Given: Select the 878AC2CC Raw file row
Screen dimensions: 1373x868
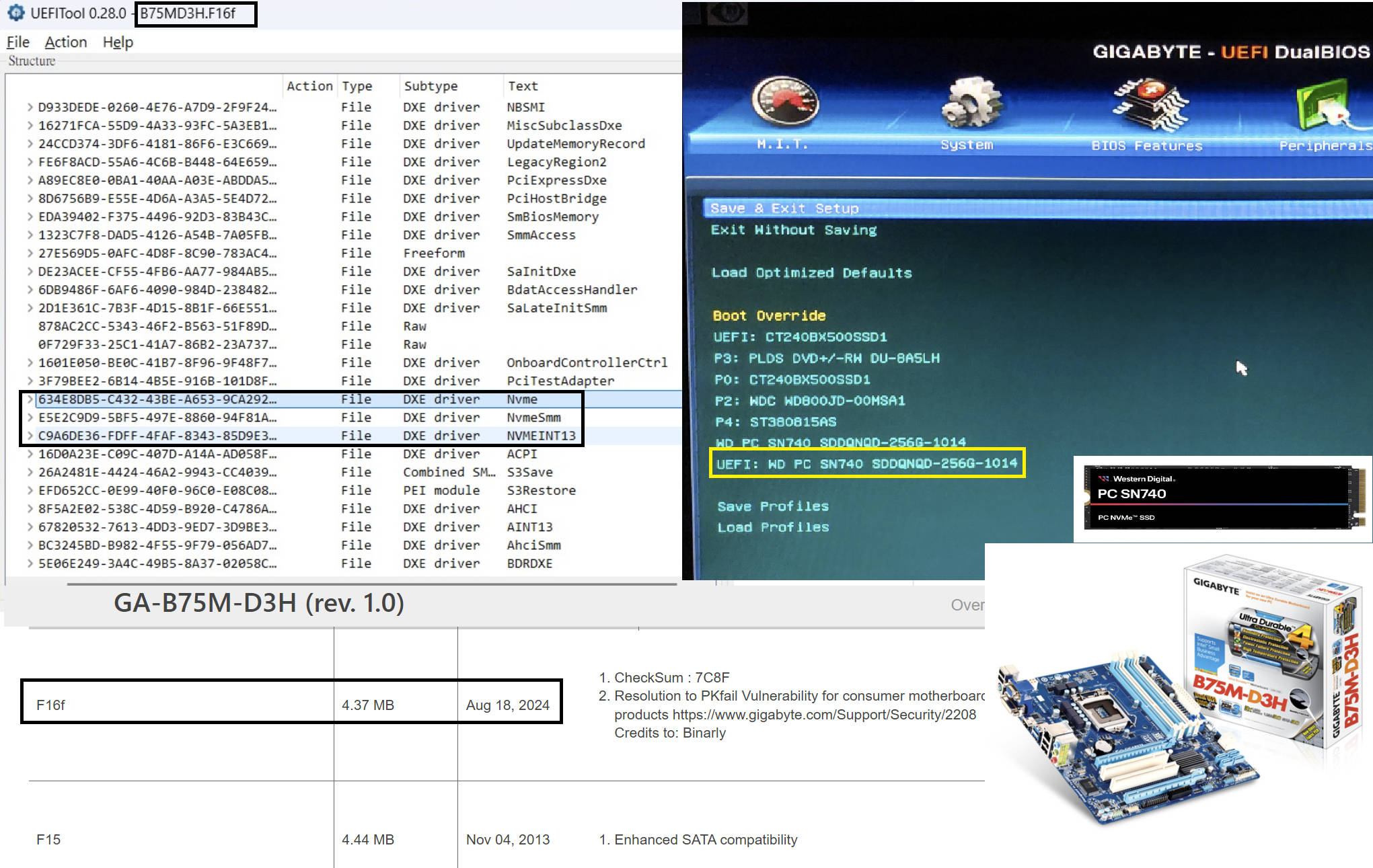Looking at the screenshot, I should tap(344, 325).
